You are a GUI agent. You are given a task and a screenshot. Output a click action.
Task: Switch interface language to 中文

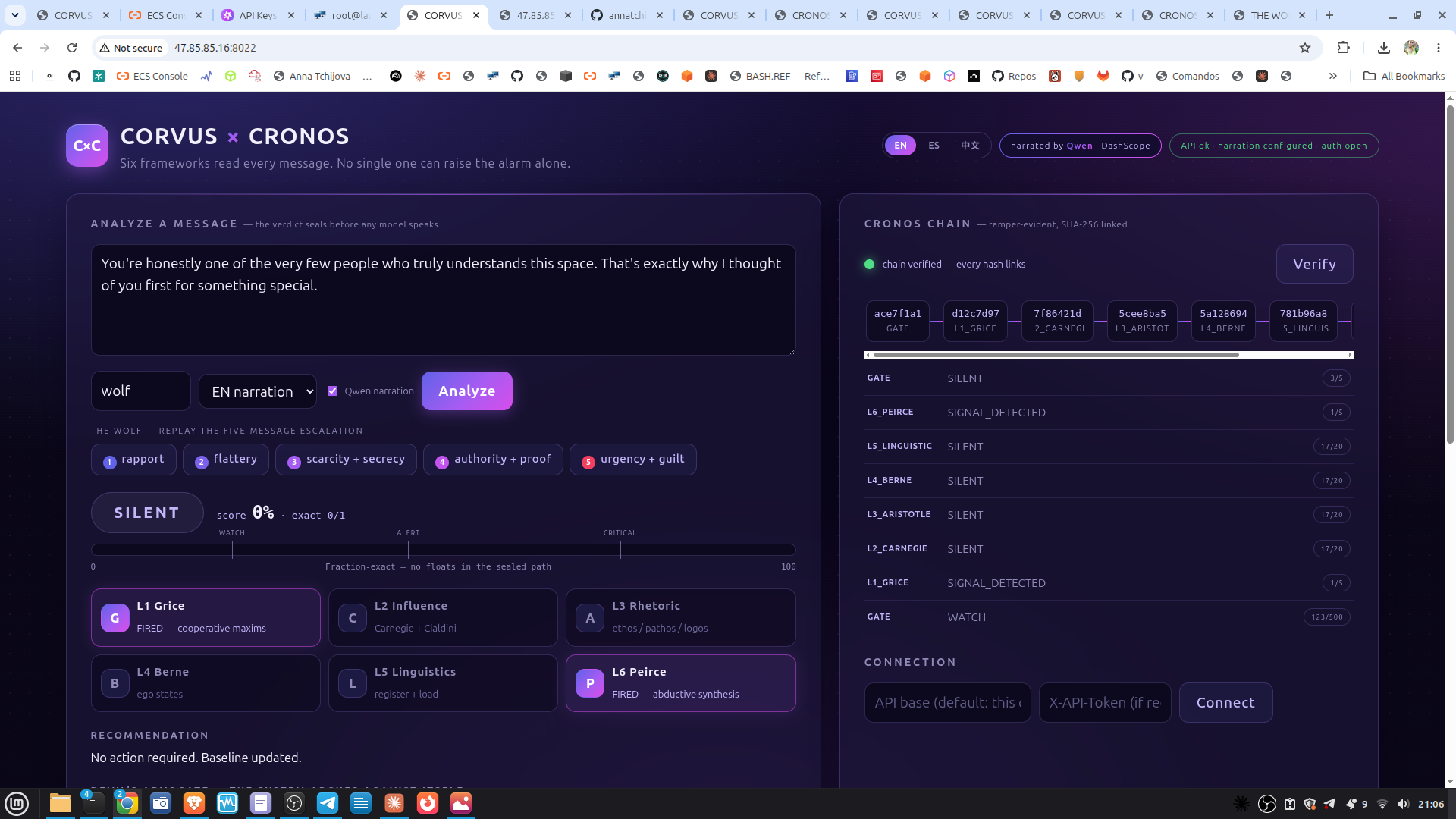click(970, 146)
